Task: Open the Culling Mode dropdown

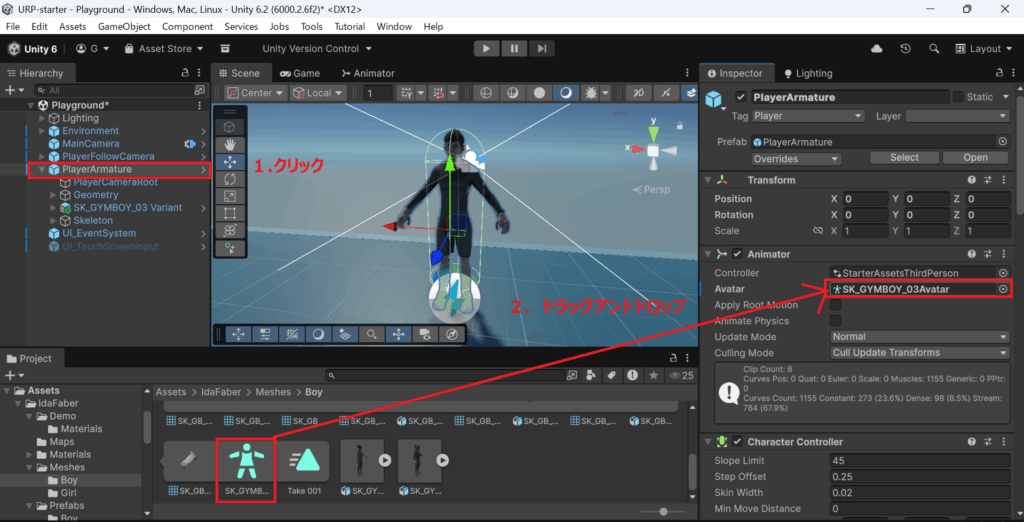Action: (x=919, y=353)
